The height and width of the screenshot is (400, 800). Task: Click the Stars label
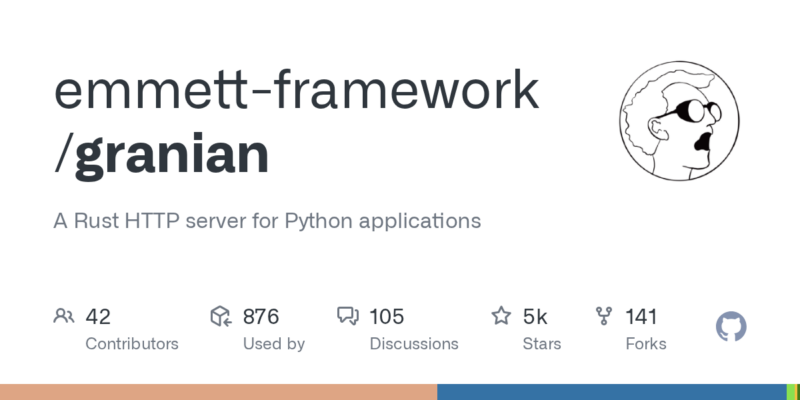pos(542,344)
